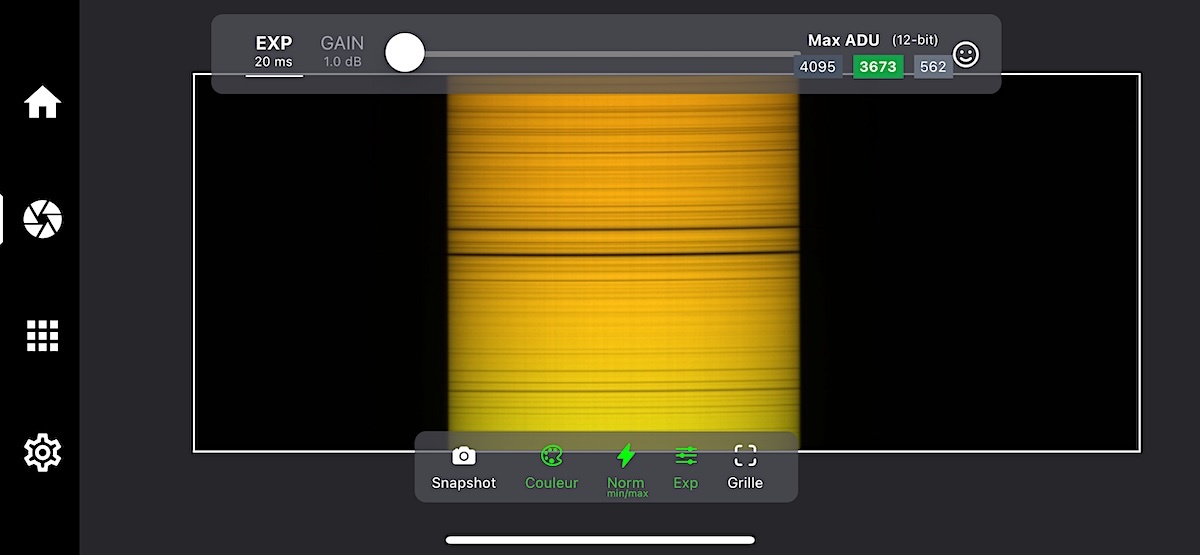Screen dimensions: 1200x555
Task: Go to the Home screen
Action: (42, 102)
